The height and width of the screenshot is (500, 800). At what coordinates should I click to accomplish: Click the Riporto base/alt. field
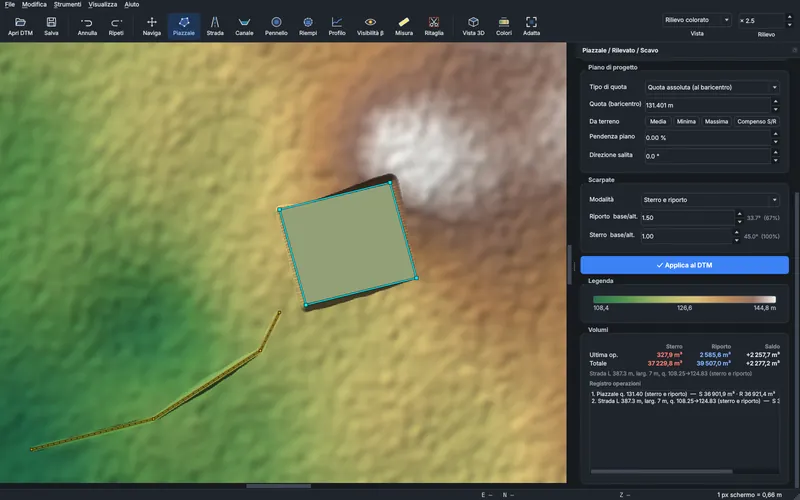click(687, 218)
